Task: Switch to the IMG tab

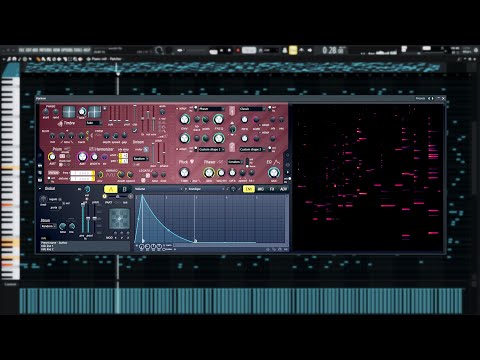Action: (x=261, y=189)
